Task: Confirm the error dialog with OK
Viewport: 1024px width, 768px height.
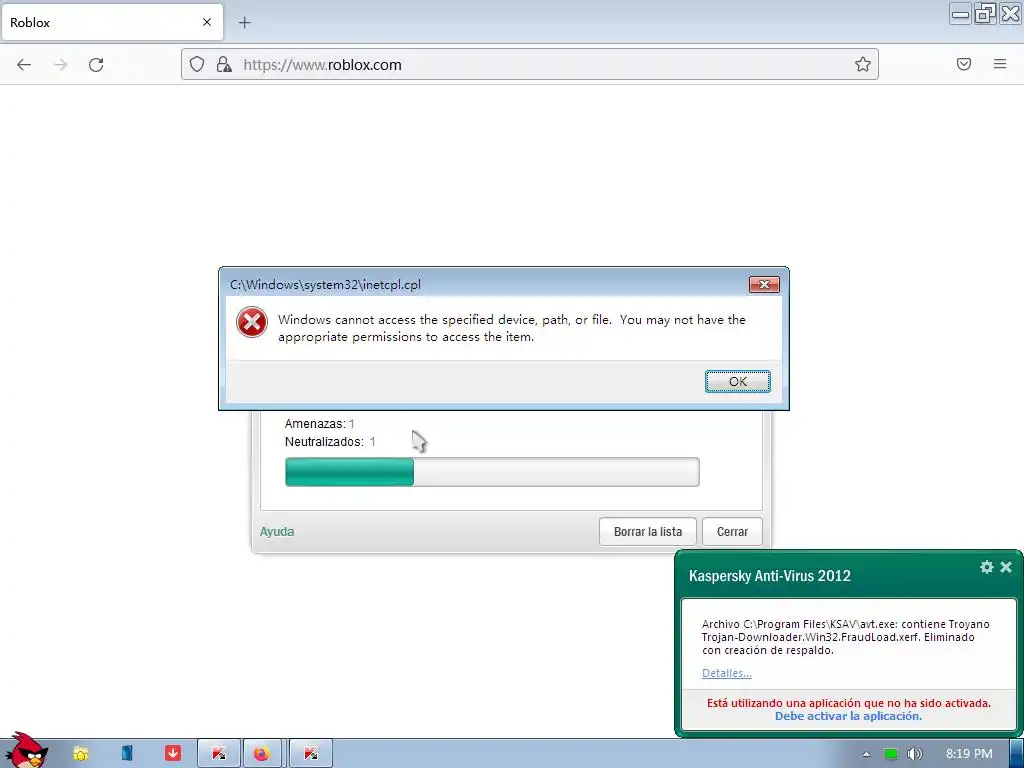Action: [737, 381]
